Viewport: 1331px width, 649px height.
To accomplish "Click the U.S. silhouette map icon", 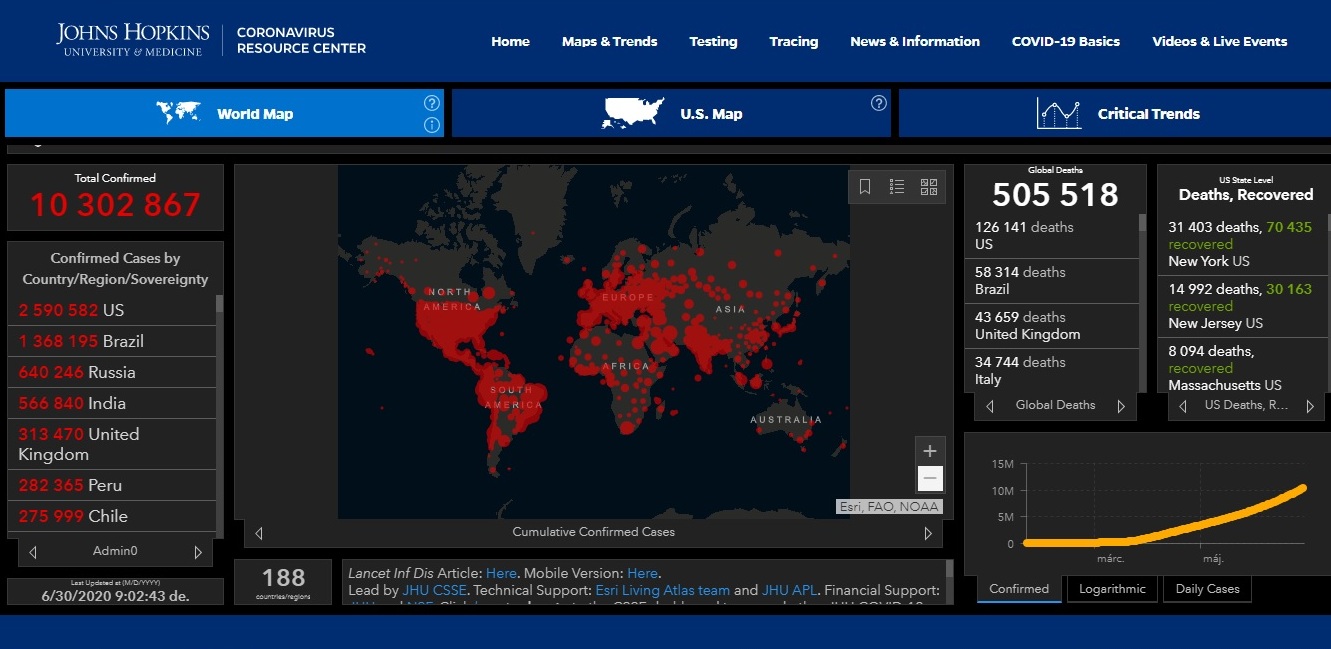I will [x=633, y=113].
